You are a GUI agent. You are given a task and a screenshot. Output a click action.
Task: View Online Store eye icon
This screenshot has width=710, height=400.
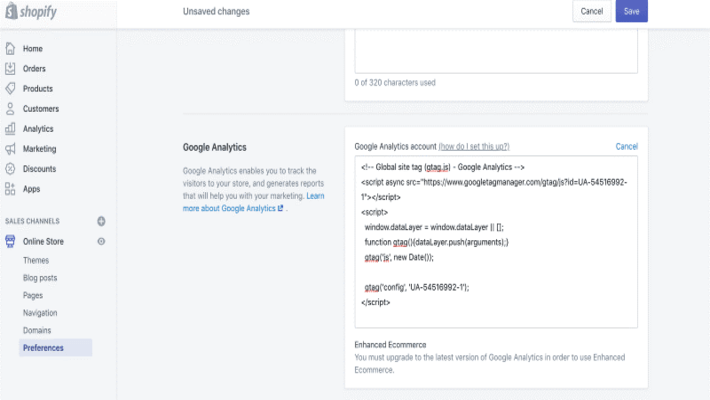coord(101,241)
